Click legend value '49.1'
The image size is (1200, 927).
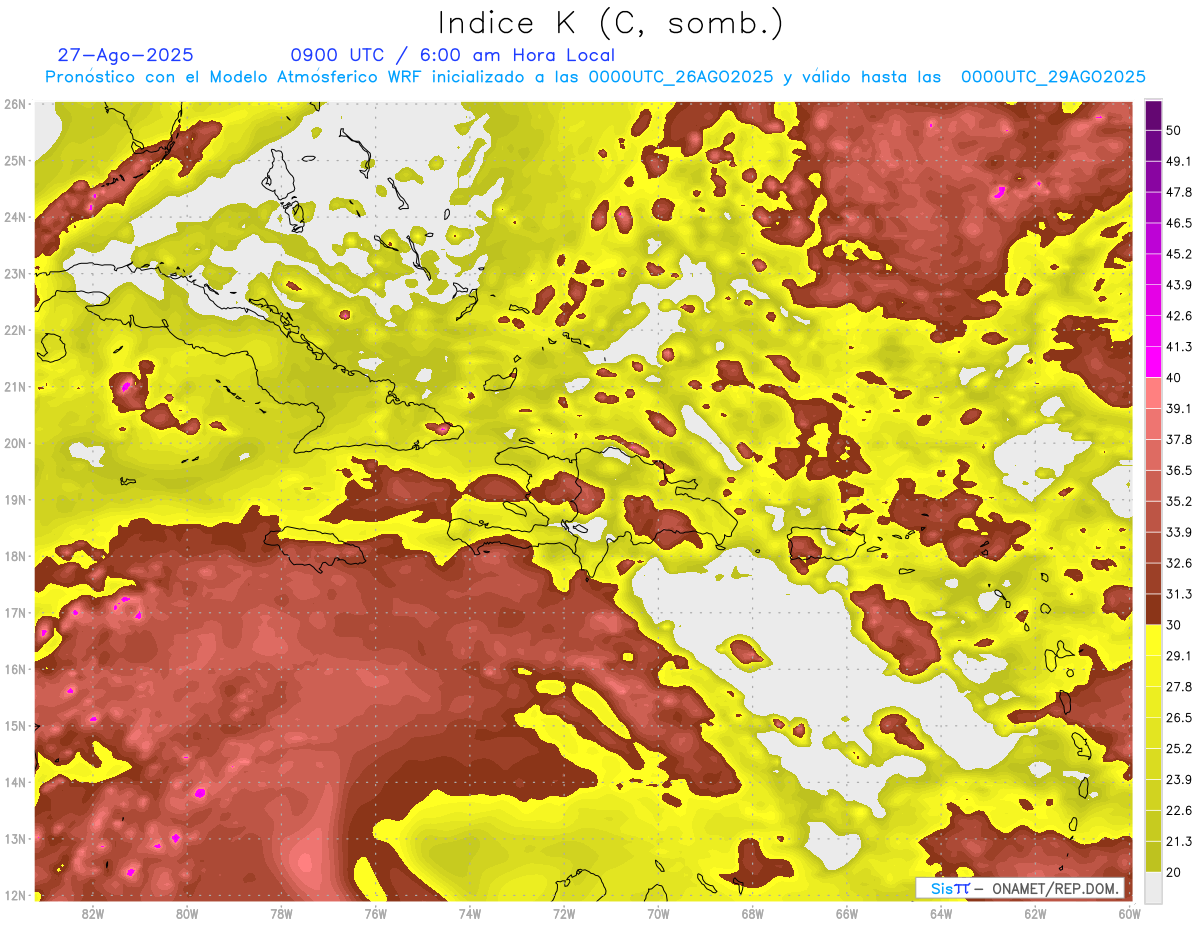click(1178, 161)
